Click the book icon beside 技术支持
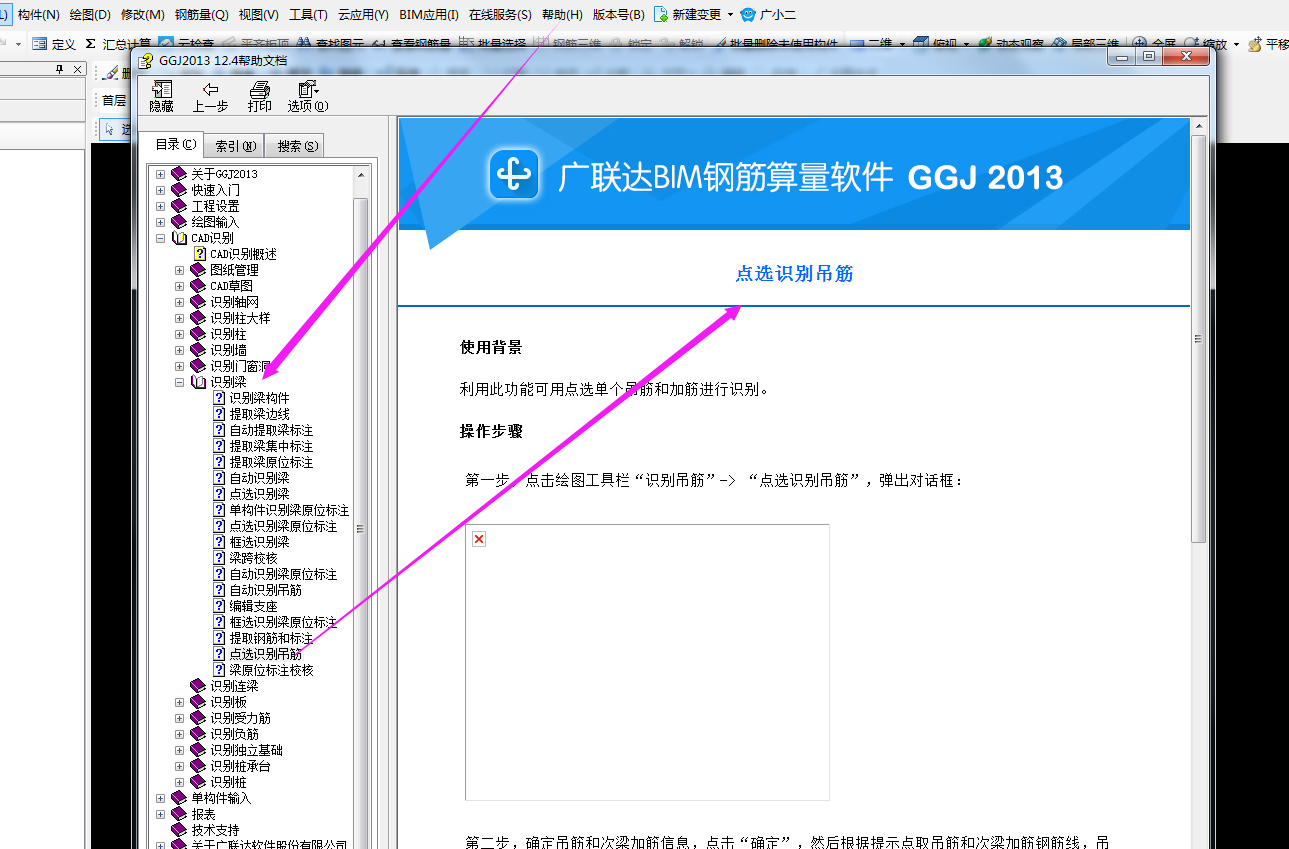The height and width of the screenshot is (849, 1289). pyautogui.click(x=179, y=830)
